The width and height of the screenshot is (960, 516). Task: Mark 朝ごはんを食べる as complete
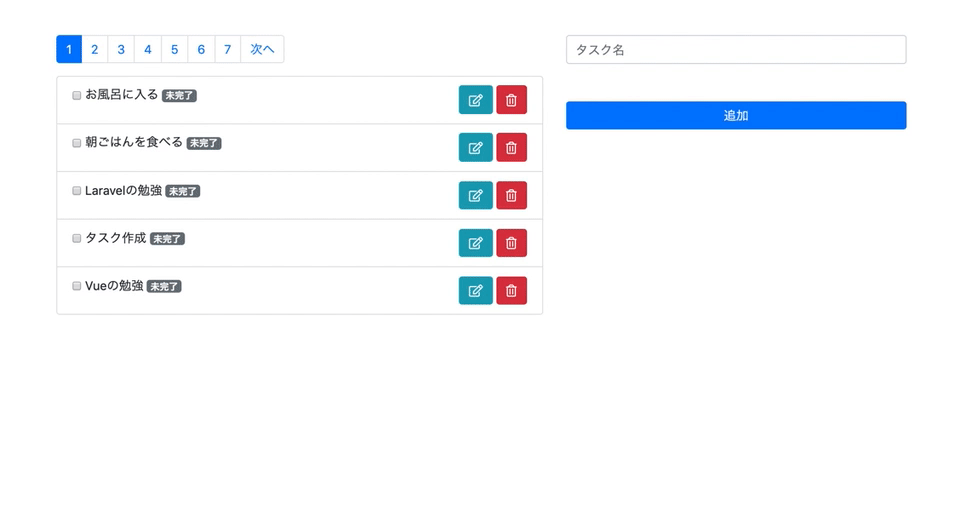[x=77, y=143]
